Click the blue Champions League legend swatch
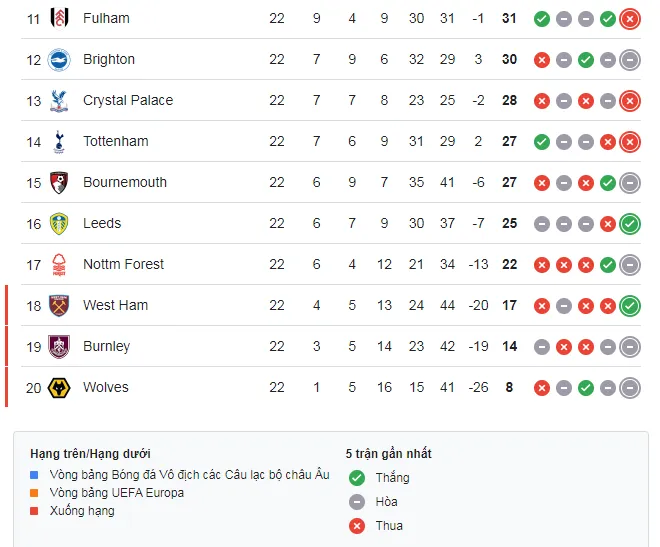This screenshot has height=547, width=660. (35, 475)
